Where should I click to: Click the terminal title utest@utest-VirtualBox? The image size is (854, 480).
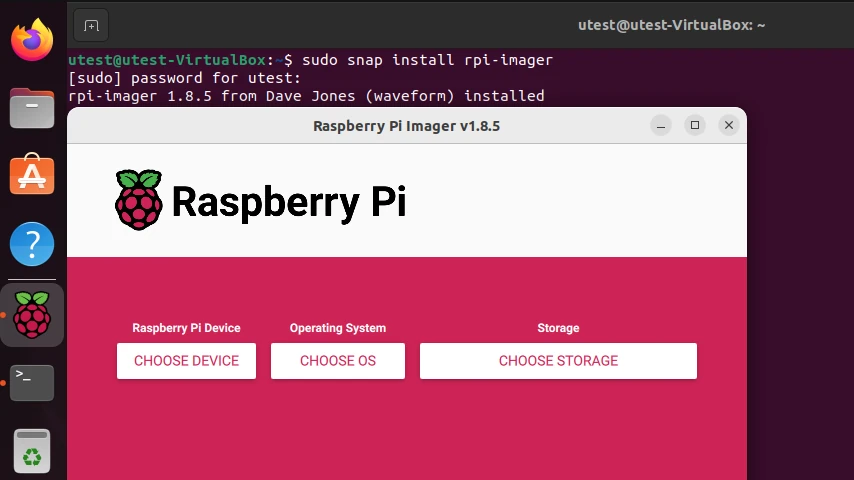pos(672,25)
